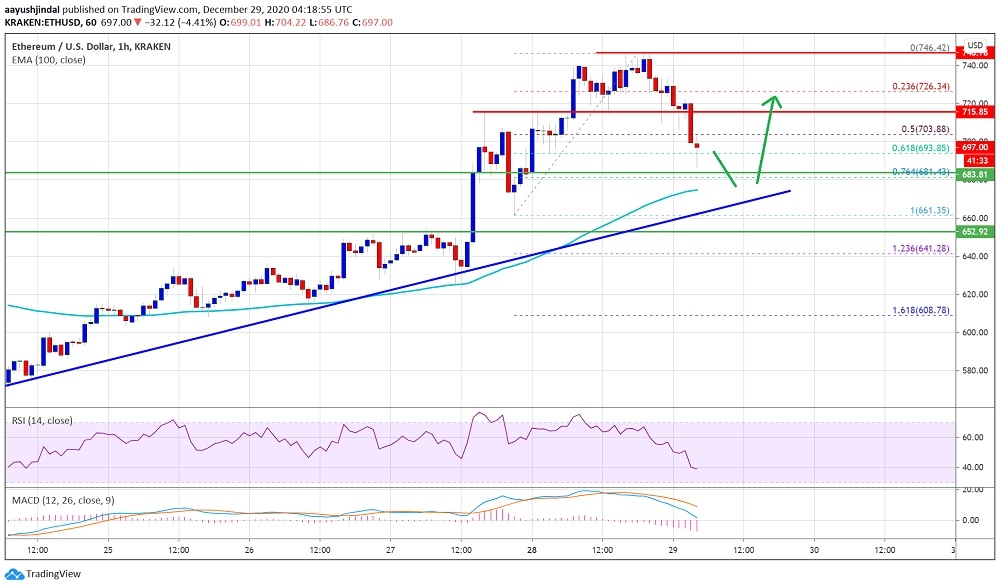The width and height of the screenshot is (1000, 588).
Task: Click the 640.00 price axis label
Action: point(976,256)
